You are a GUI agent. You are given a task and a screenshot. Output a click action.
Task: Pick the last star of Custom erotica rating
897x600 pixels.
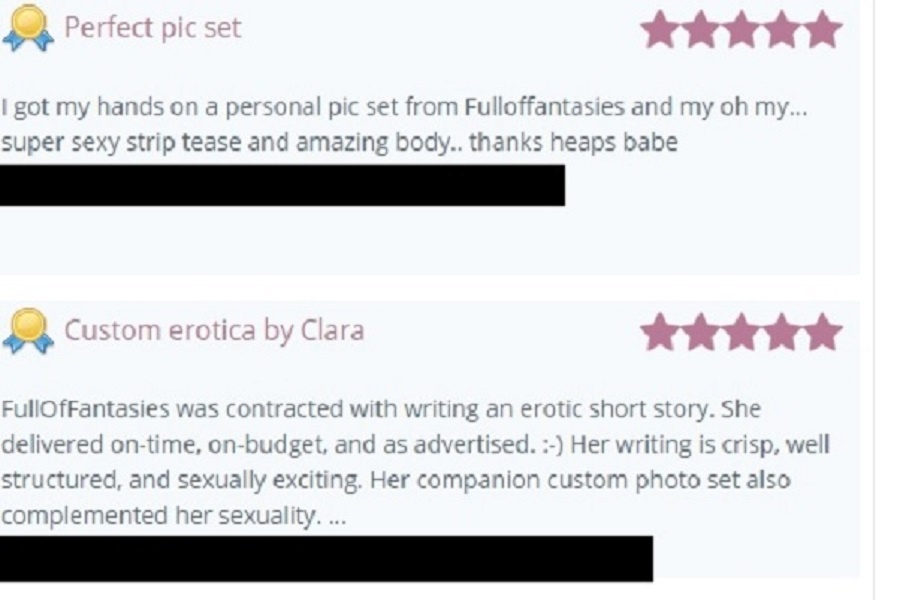[x=823, y=332]
